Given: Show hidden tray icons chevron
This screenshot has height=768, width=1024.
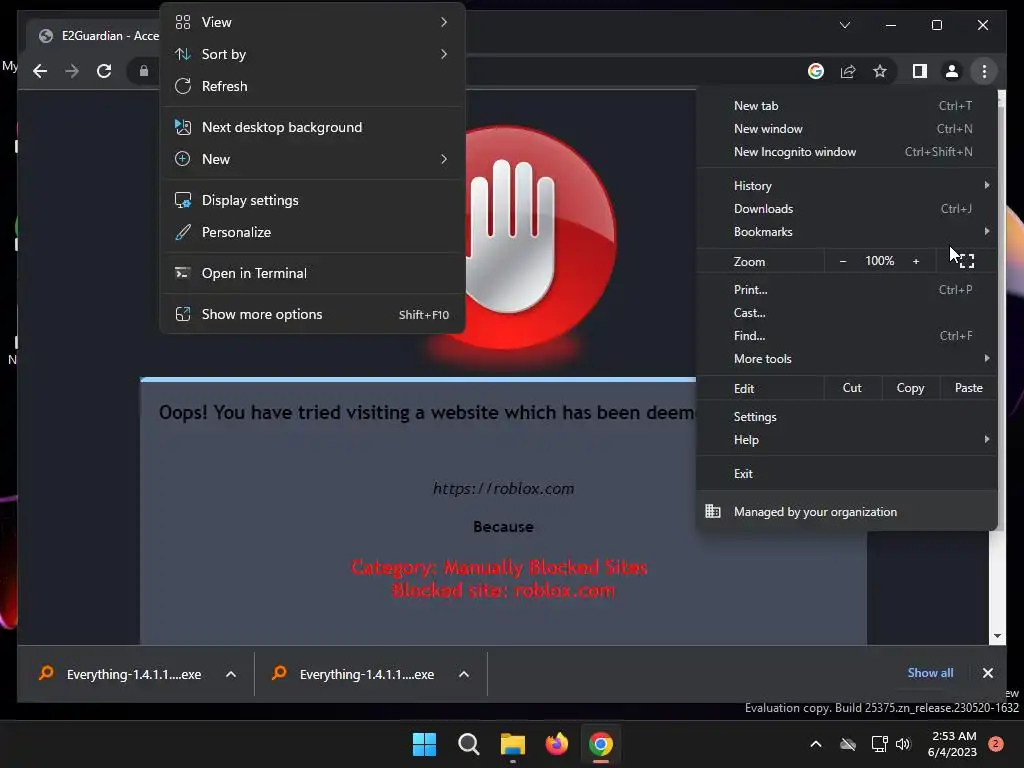Looking at the screenshot, I should coord(816,744).
